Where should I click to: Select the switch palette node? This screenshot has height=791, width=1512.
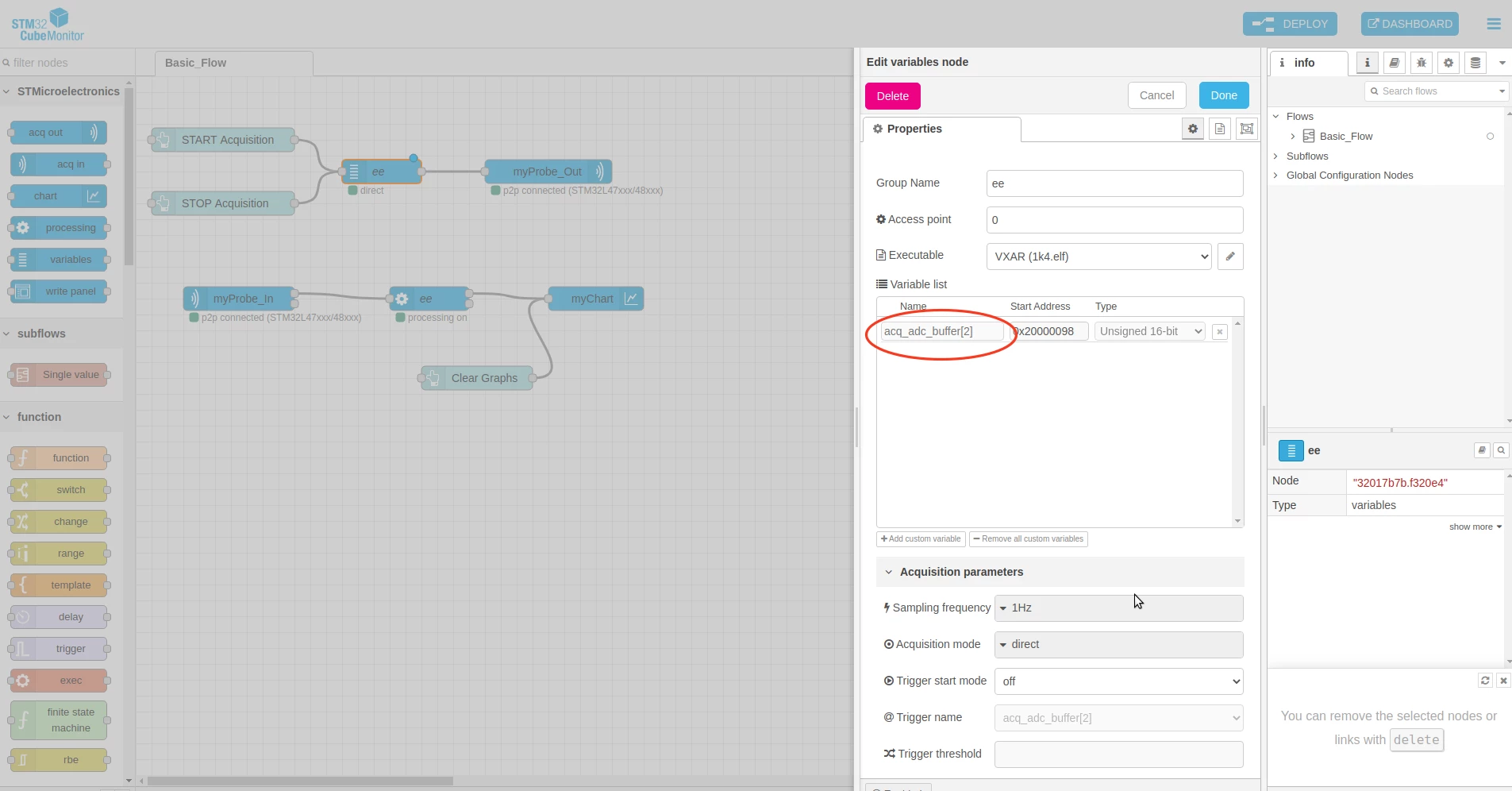click(59, 490)
